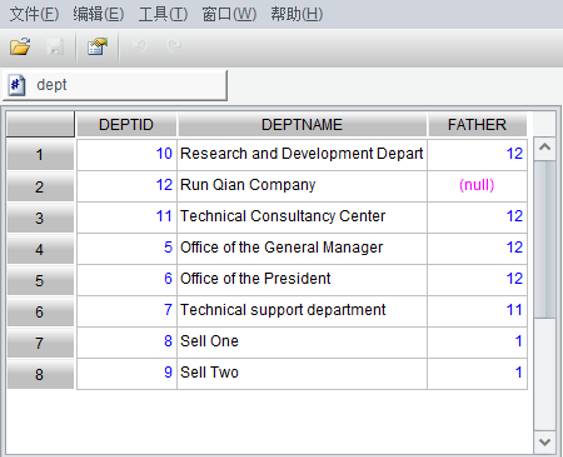
Task: Click the vertical scrollbar thumb
Action: click(545, 239)
